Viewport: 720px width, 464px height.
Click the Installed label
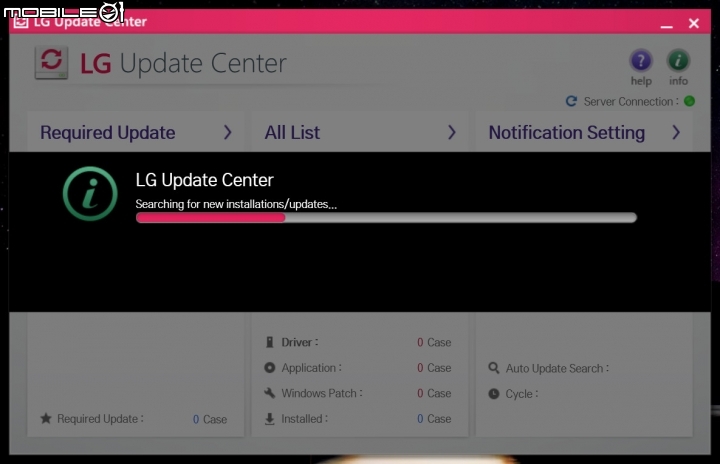coord(304,419)
